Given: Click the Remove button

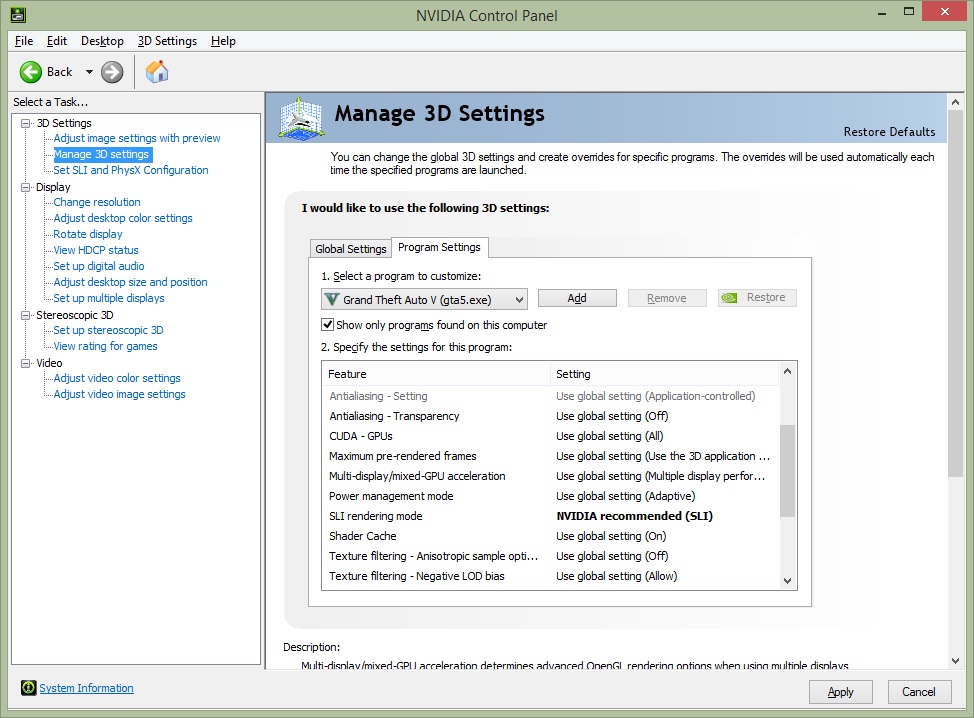Looking at the screenshot, I should tap(667, 298).
